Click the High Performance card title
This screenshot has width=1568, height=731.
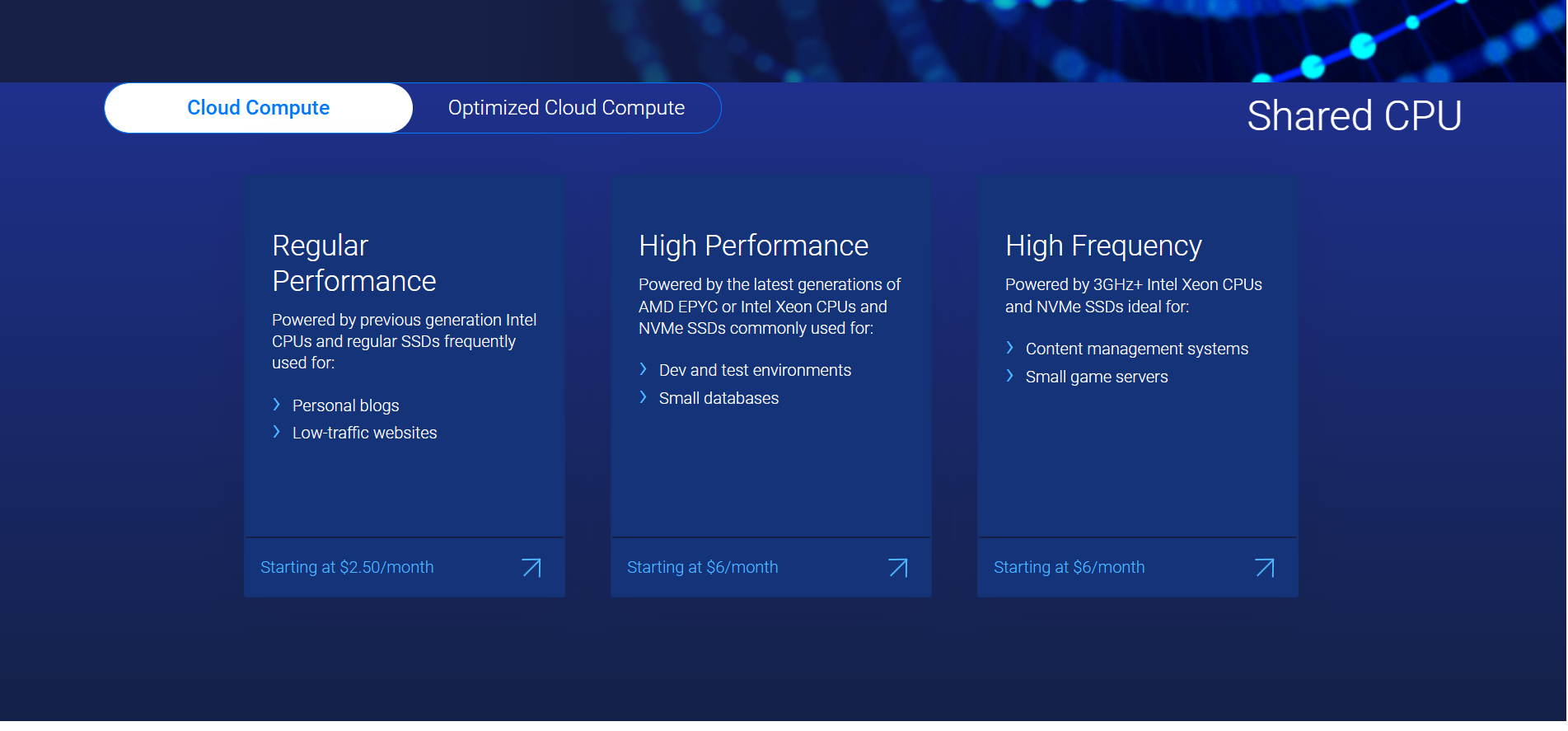tap(753, 246)
